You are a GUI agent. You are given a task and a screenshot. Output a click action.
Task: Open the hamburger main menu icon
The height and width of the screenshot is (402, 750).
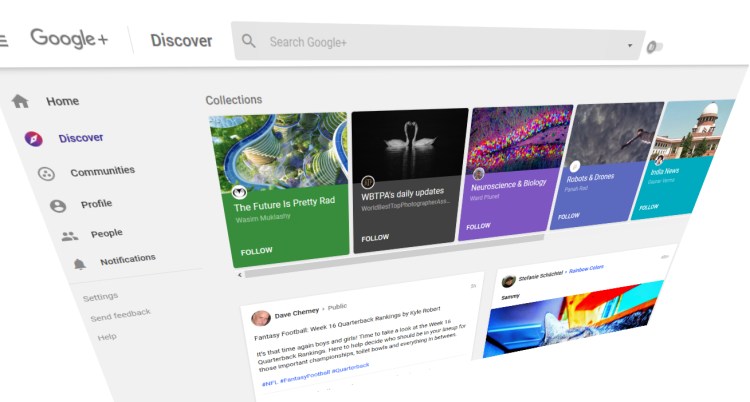click(3, 42)
